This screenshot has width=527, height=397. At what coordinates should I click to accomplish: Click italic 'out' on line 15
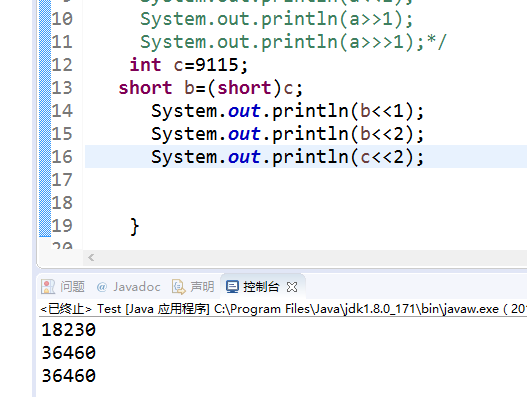point(244,134)
